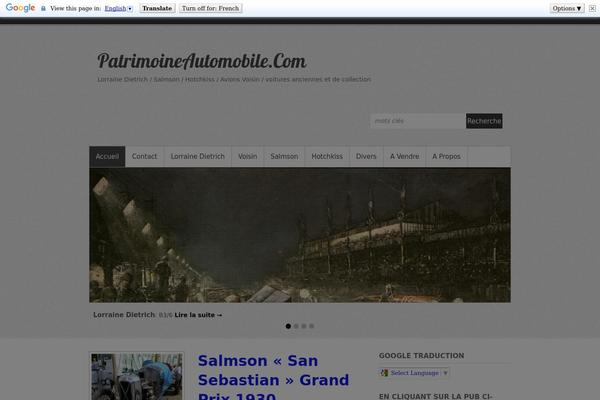Click the Google logo in translate bar
Image resolution: width=600 pixels, height=400 pixels.
[x=20, y=8]
